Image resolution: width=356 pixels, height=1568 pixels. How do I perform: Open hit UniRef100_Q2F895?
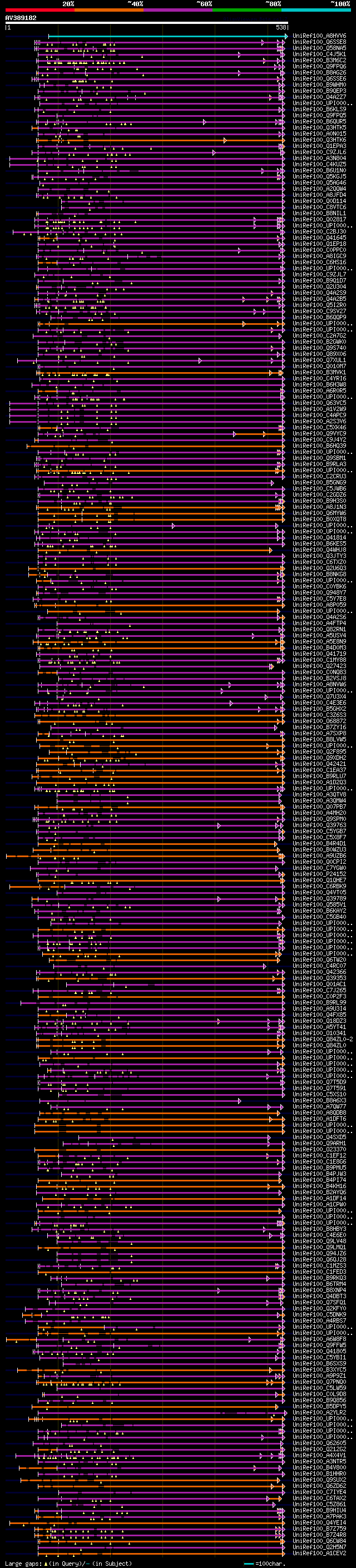click(319, 752)
